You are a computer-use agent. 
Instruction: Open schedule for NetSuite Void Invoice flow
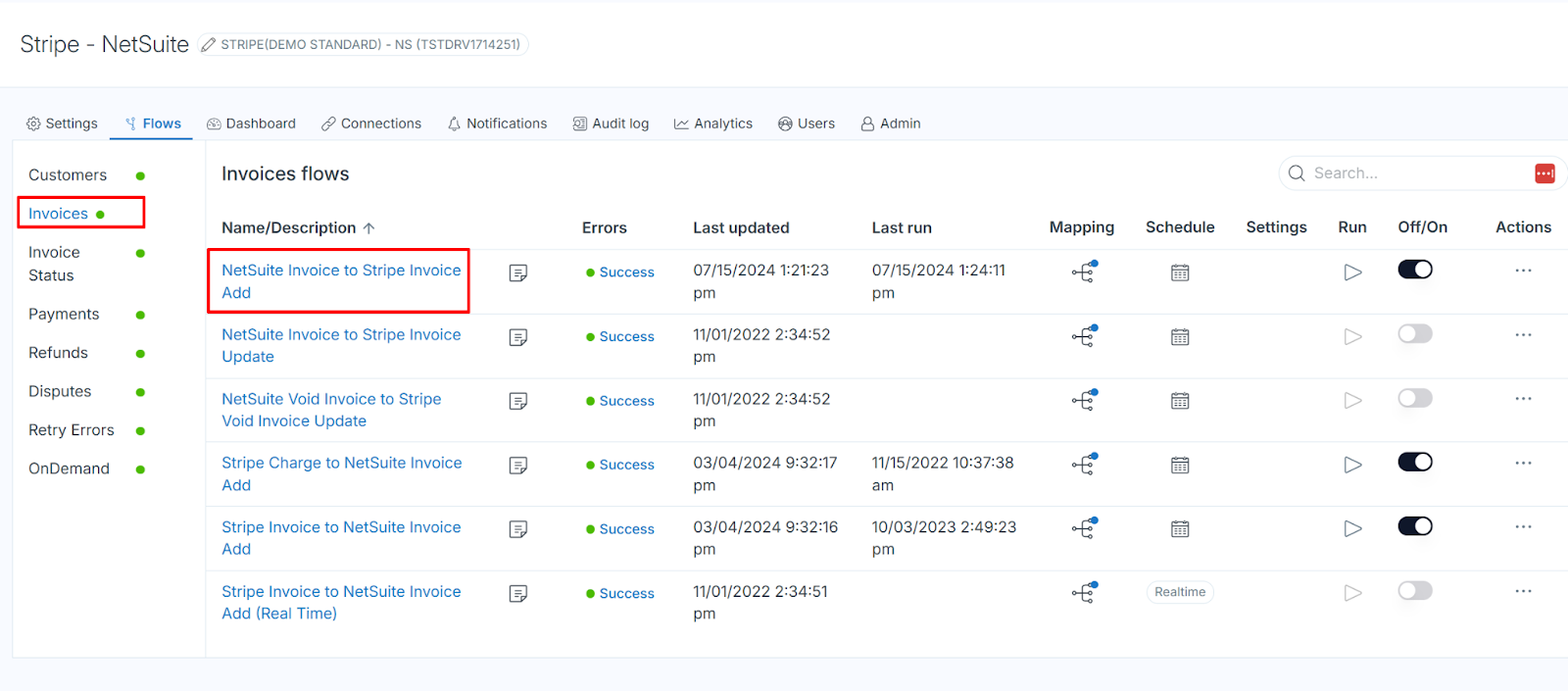click(1180, 401)
